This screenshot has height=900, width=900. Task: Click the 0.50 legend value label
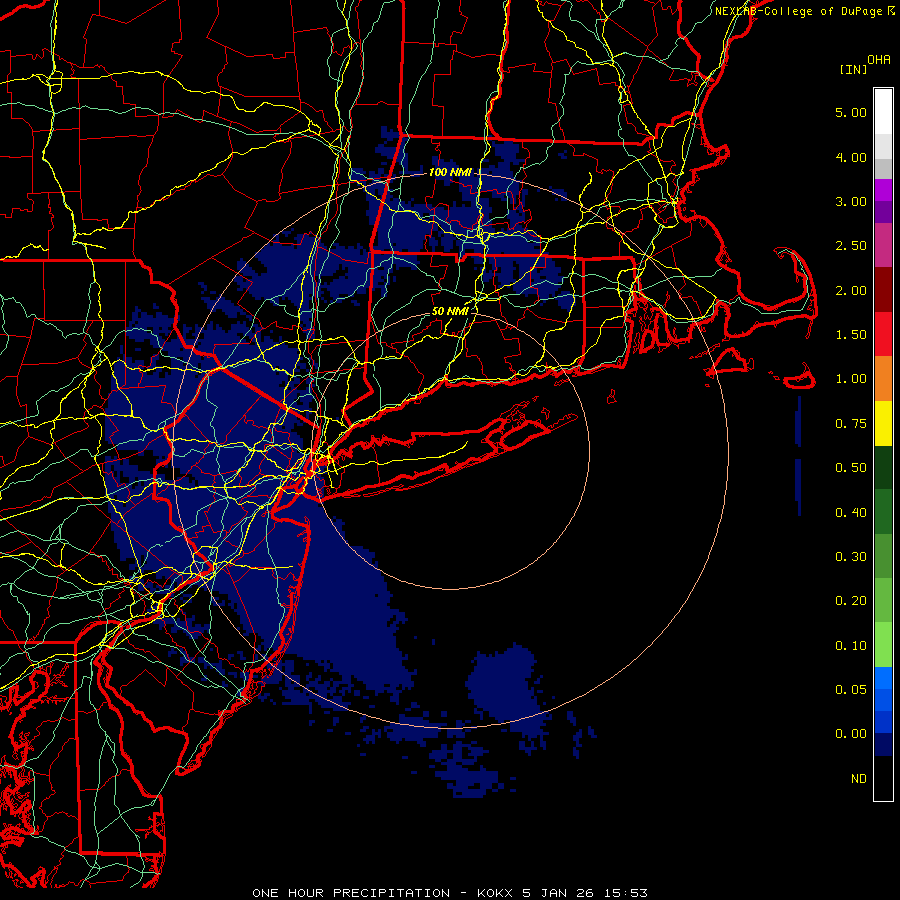pos(851,467)
